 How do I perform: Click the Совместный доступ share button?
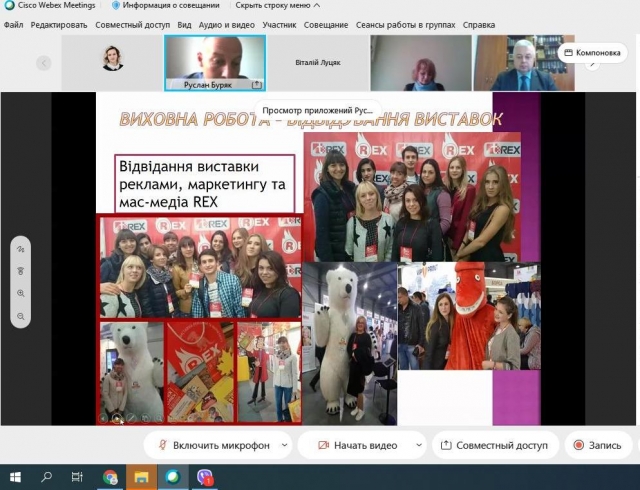point(494,445)
